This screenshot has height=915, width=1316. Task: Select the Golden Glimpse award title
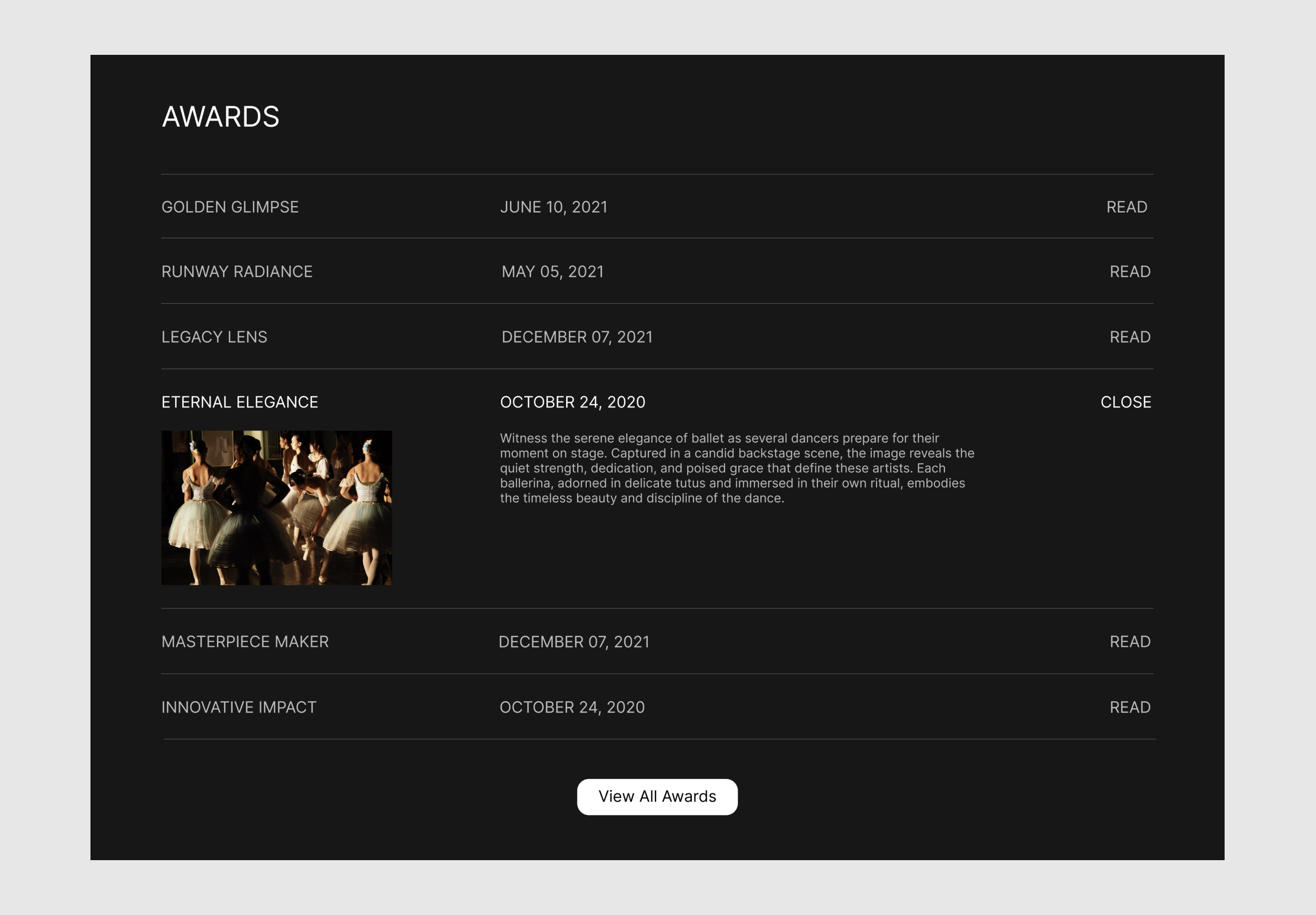click(x=230, y=207)
